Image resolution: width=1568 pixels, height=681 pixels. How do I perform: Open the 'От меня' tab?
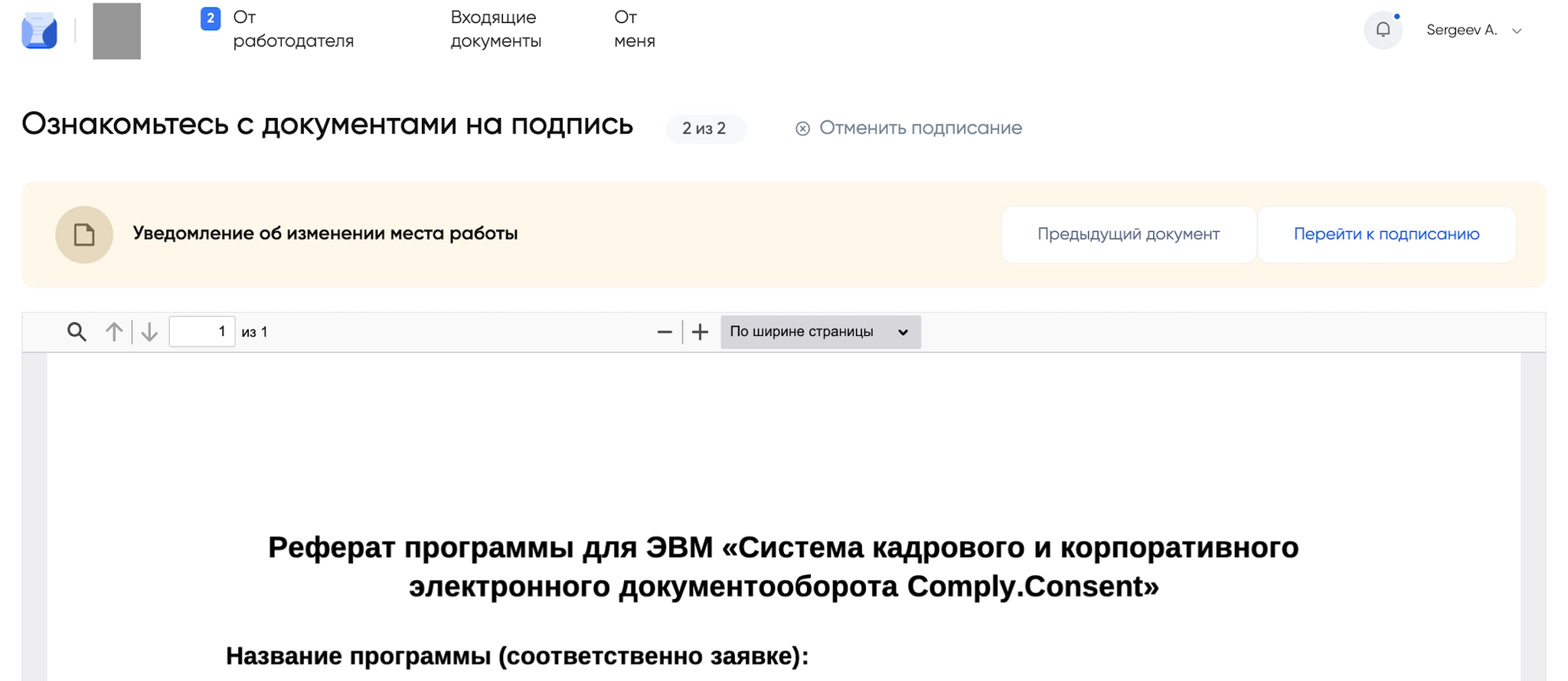(x=634, y=29)
